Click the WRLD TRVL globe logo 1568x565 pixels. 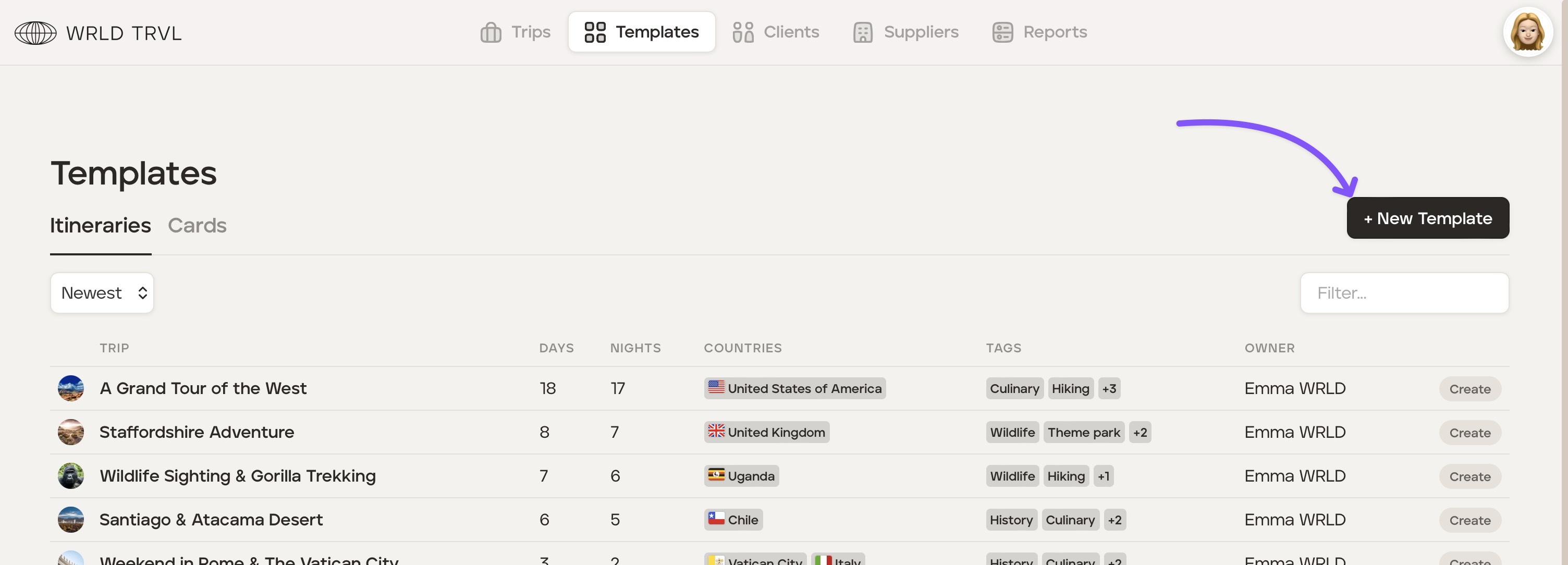(35, 33)
